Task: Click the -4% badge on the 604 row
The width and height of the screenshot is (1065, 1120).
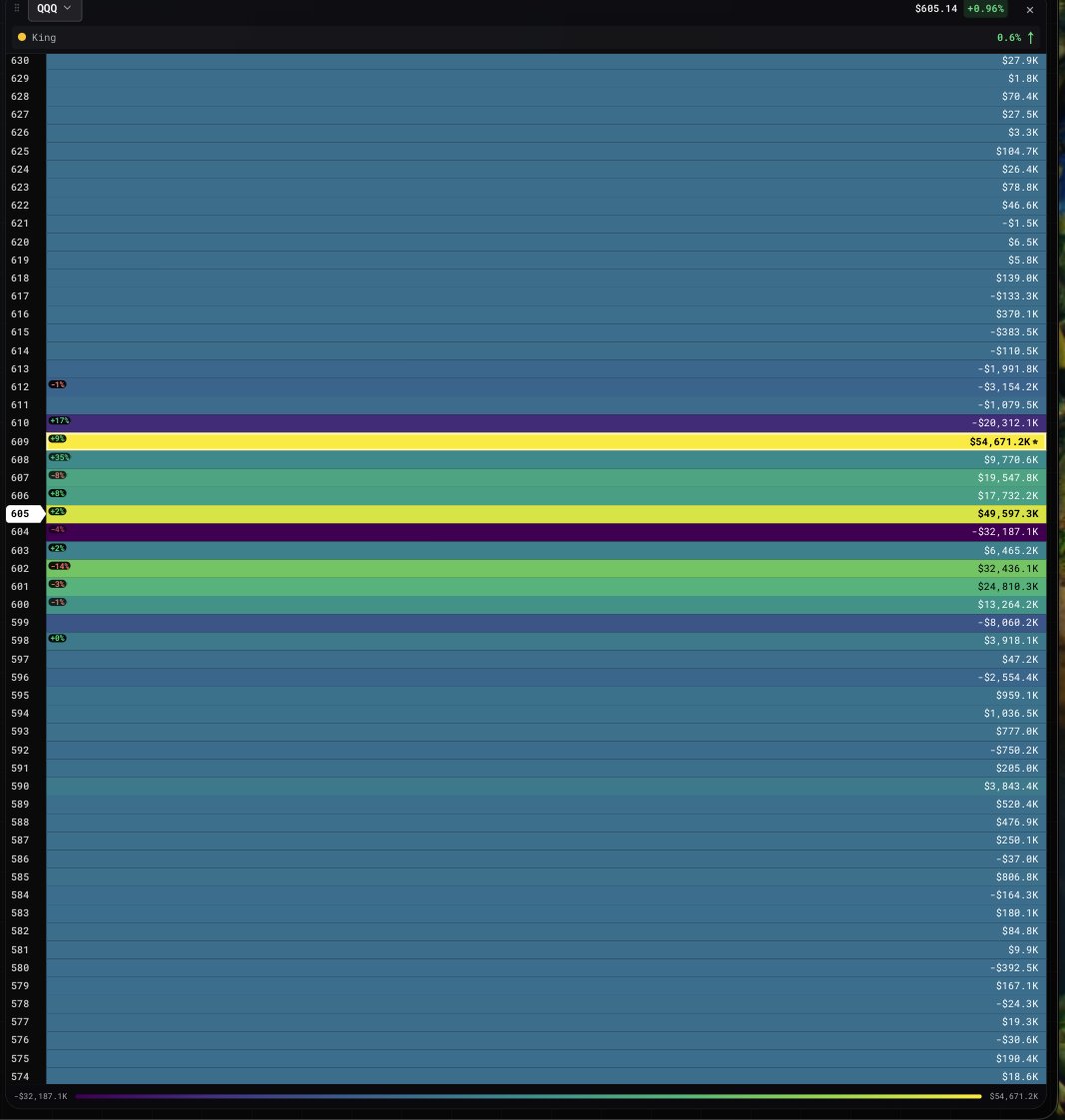Action: (x=58, y=529)
